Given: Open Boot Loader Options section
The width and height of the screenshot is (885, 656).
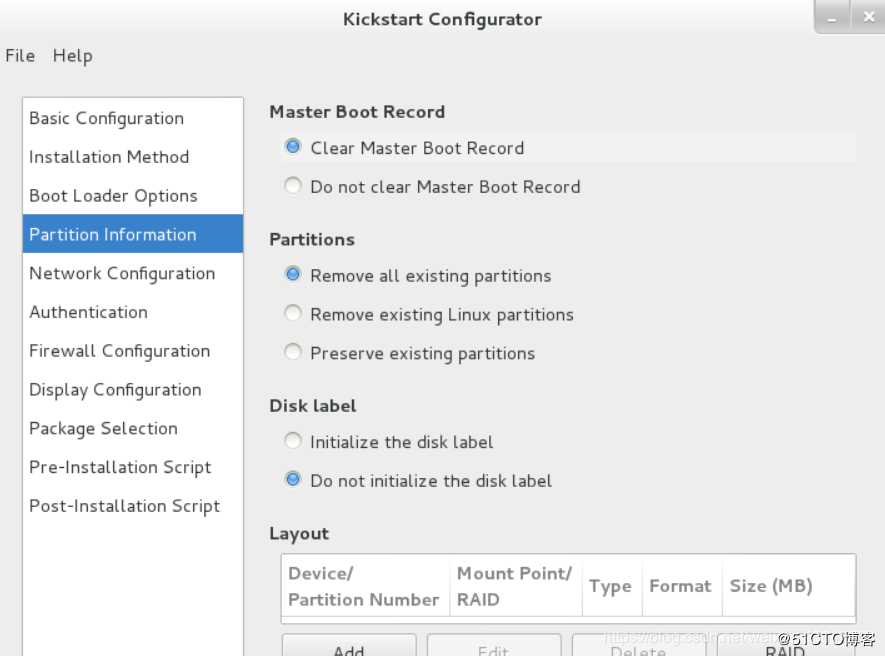Looking at the screenshot, I should coord(133,195).
